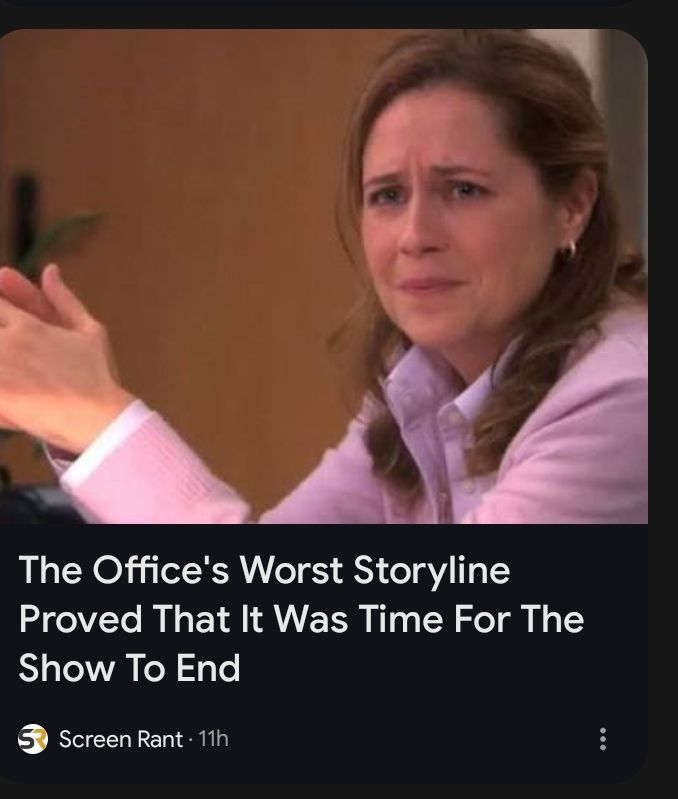
Task: Click the headline line "Show To End"
Action: click(129, 668)
